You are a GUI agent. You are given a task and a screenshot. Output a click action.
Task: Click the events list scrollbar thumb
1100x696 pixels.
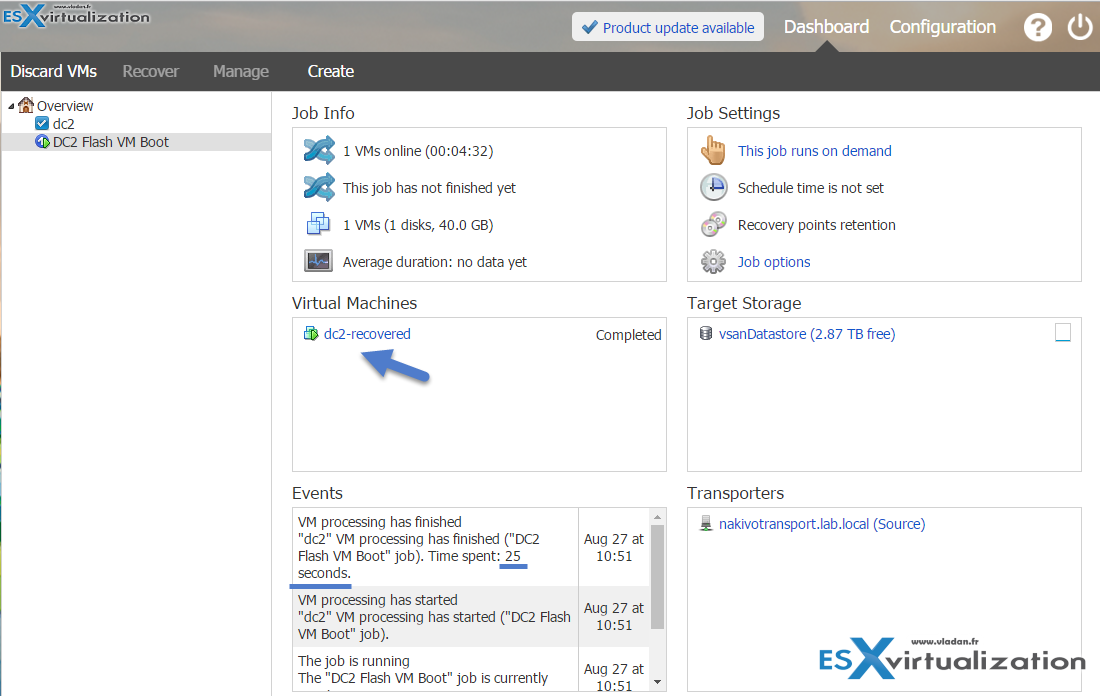pyautogui.click(x=657, y=576)
